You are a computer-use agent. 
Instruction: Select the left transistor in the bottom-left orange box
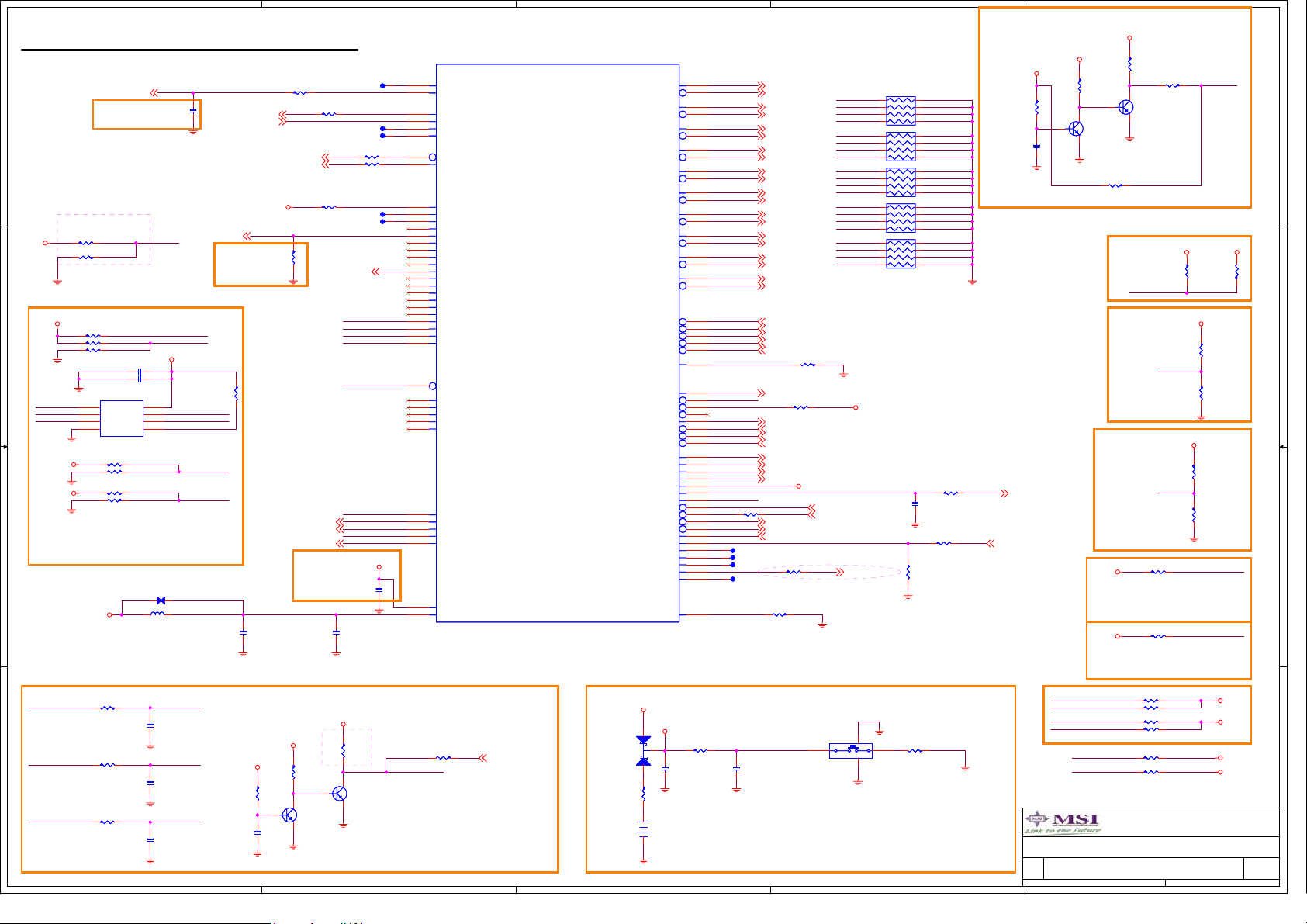point(289,815)
